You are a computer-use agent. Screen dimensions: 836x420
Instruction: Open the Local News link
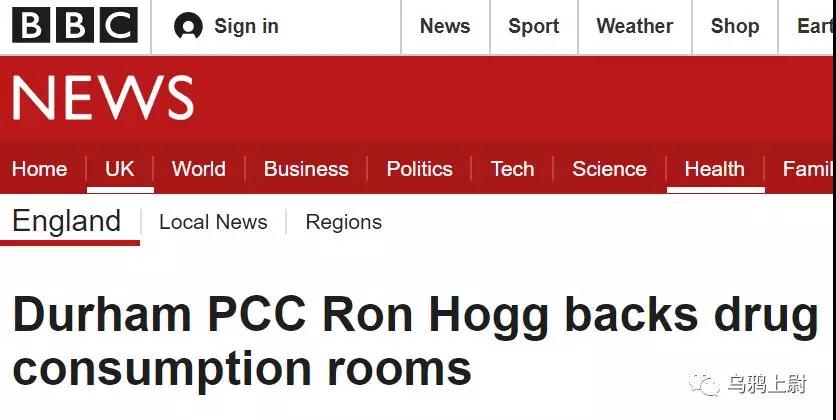213,222
